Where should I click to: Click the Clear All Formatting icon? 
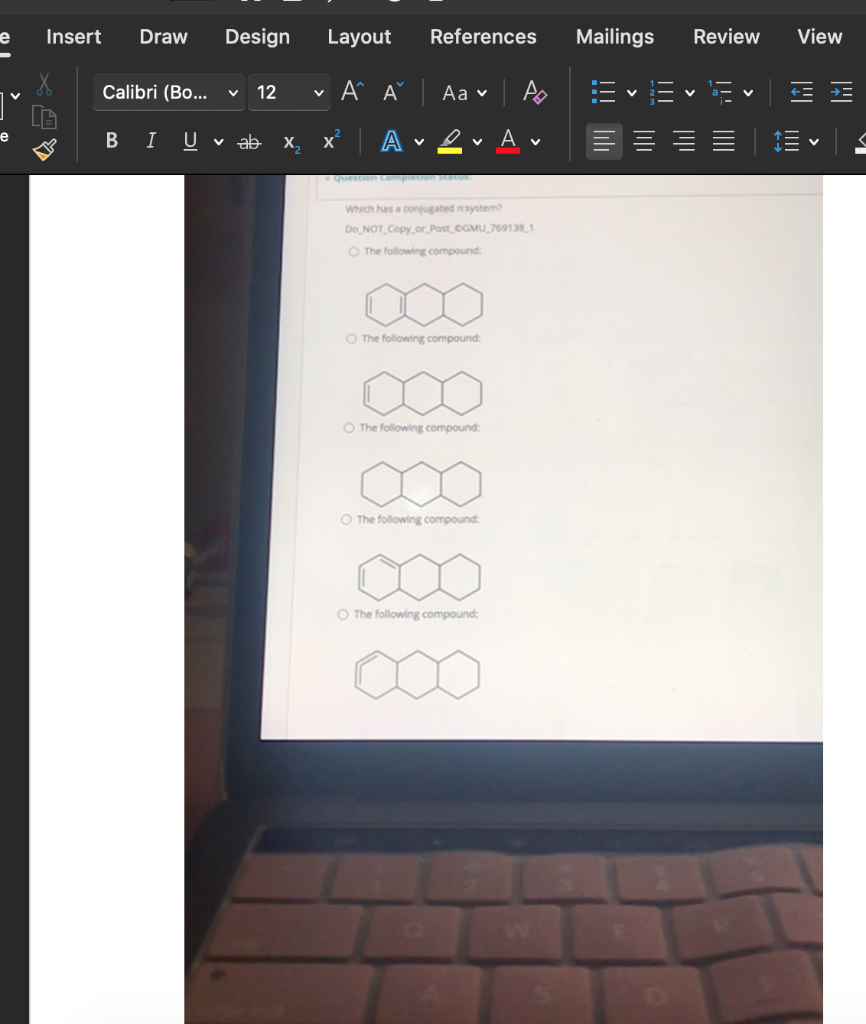(x=536, y=92)
